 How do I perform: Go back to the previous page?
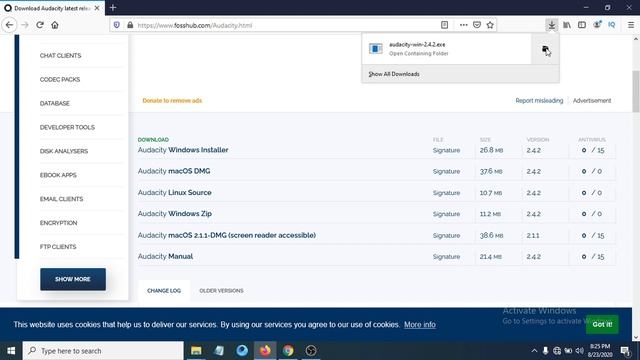(x=9, y=25)
